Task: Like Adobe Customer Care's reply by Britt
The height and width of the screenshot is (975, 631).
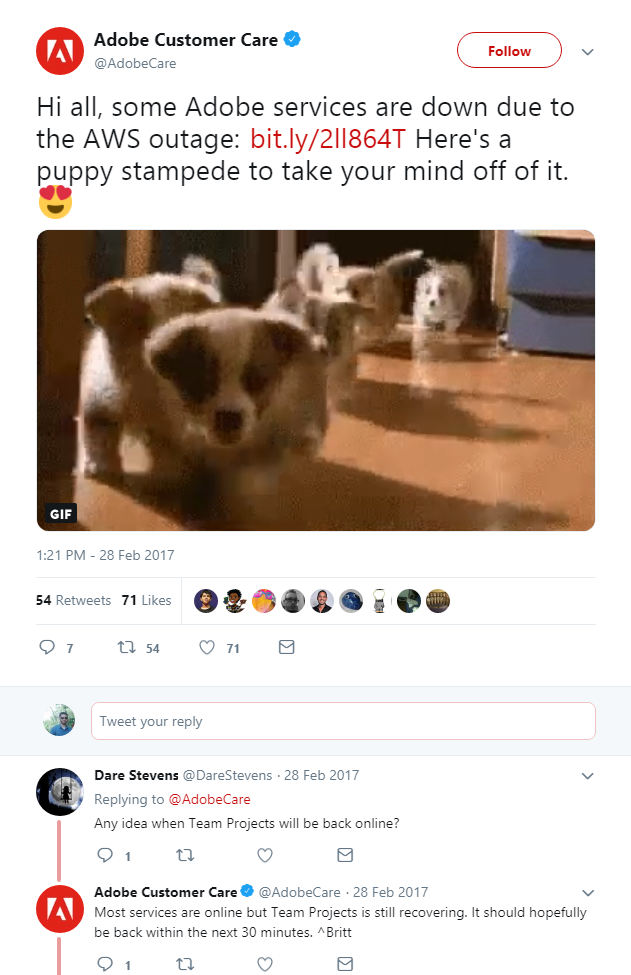Action: click(x=265, y=964)
